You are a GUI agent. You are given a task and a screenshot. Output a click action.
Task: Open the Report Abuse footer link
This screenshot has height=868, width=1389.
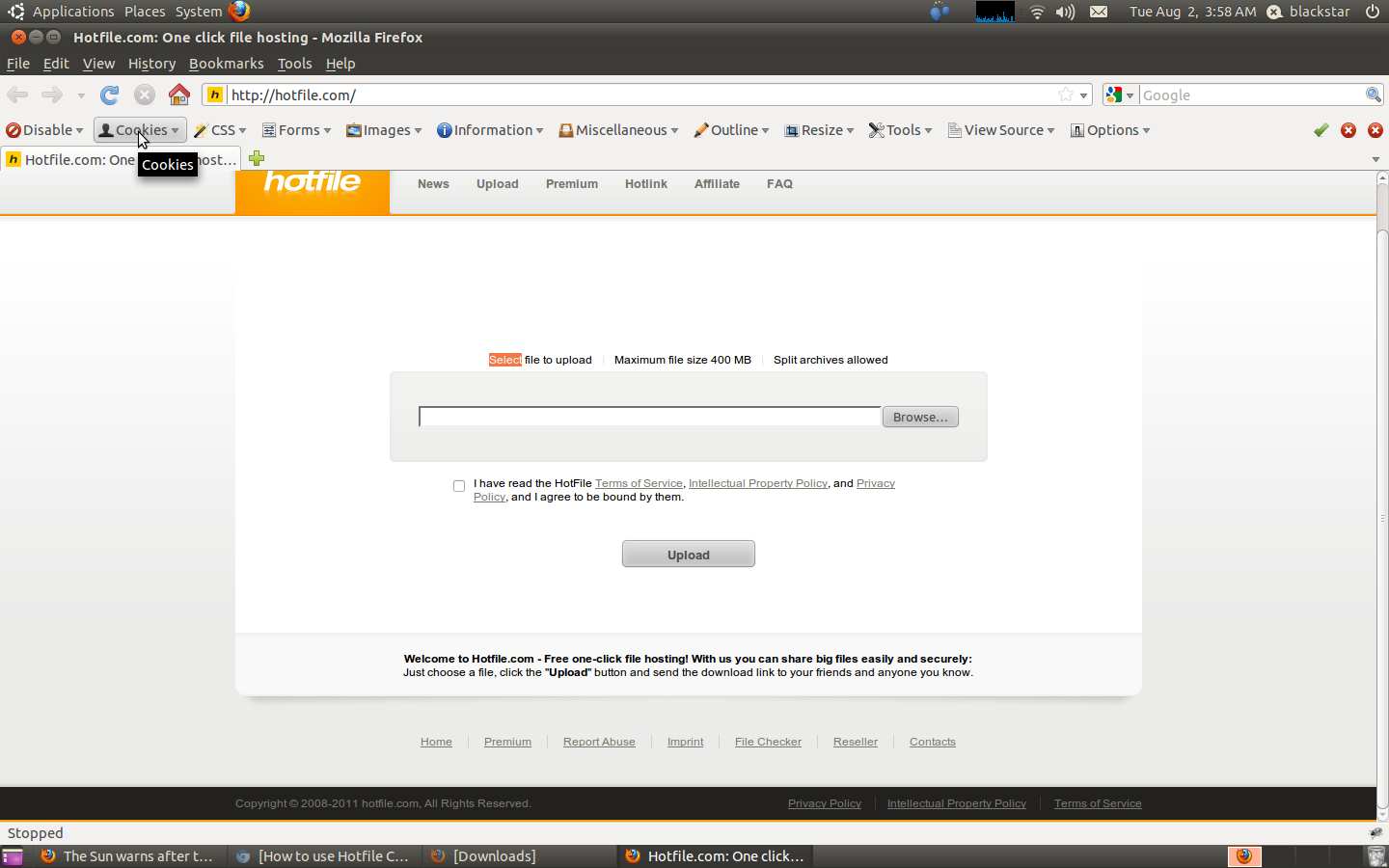point(599,742)
